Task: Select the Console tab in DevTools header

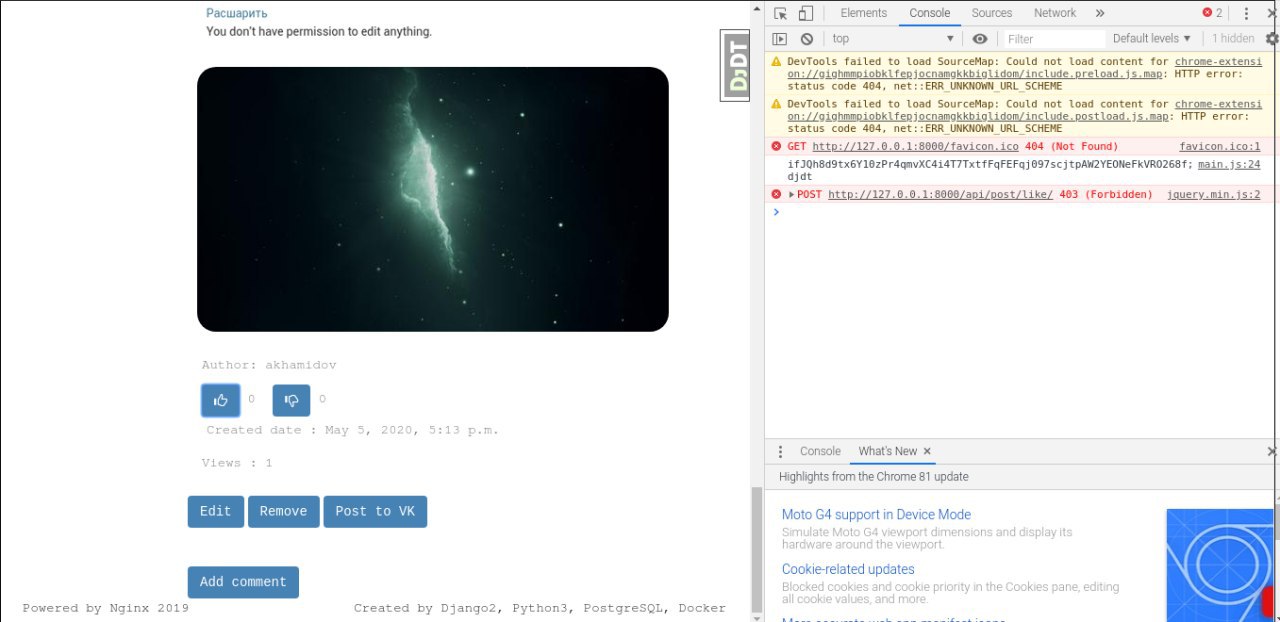Action: tap(930, 13)
